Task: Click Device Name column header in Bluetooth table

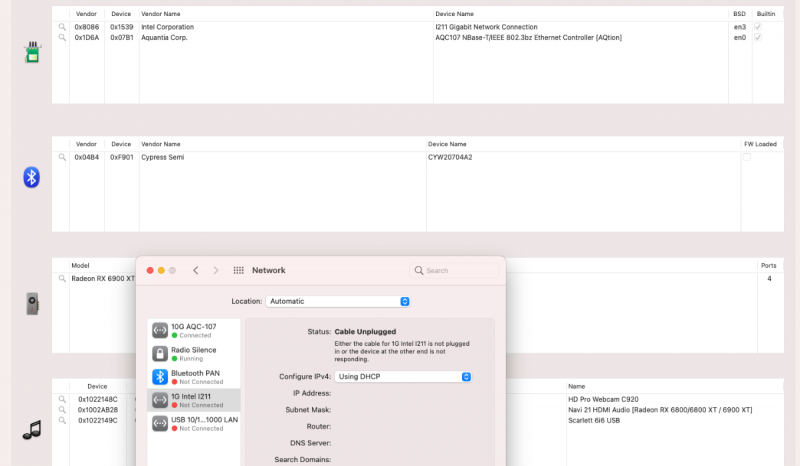Action: 447,144
